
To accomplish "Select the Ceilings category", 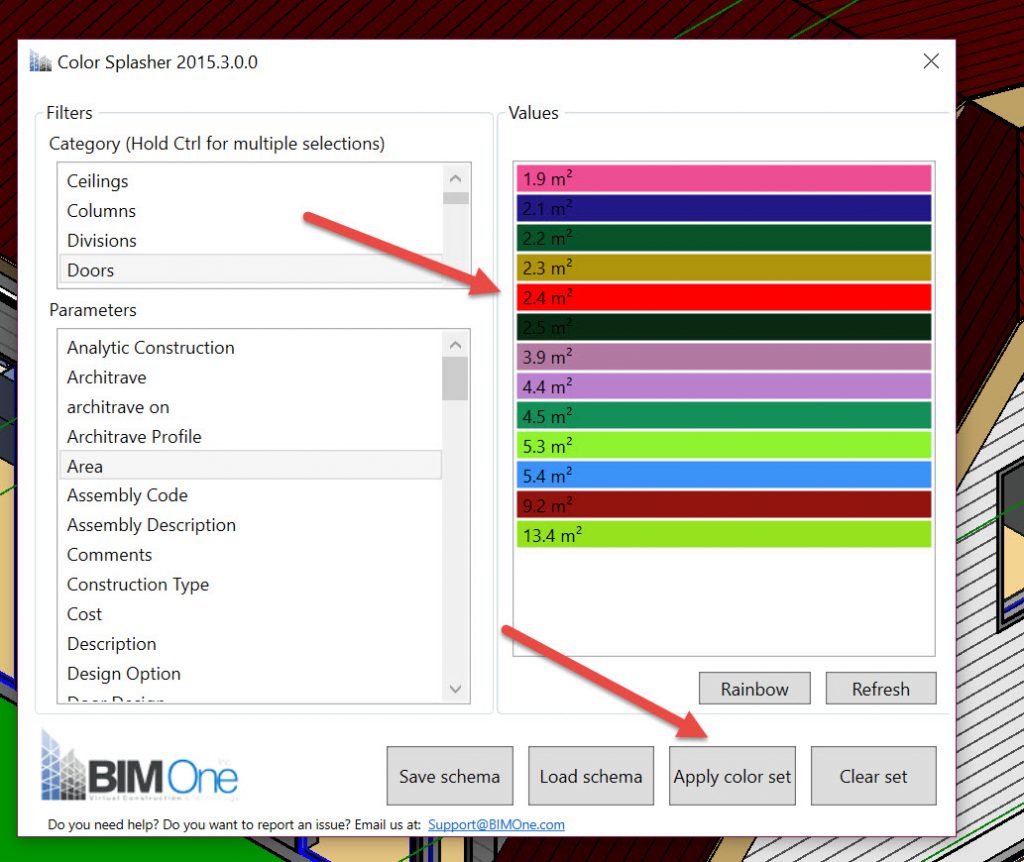I will pyautogui.click(x=97, y=181).
